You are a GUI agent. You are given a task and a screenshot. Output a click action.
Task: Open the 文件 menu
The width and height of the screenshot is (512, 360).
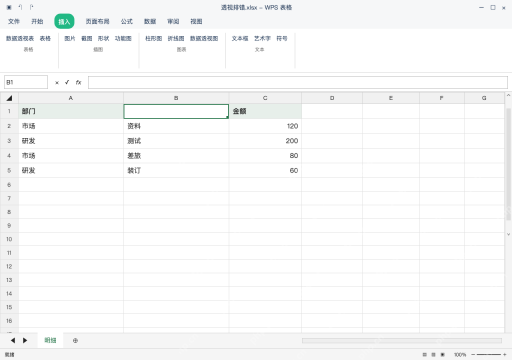14,21
